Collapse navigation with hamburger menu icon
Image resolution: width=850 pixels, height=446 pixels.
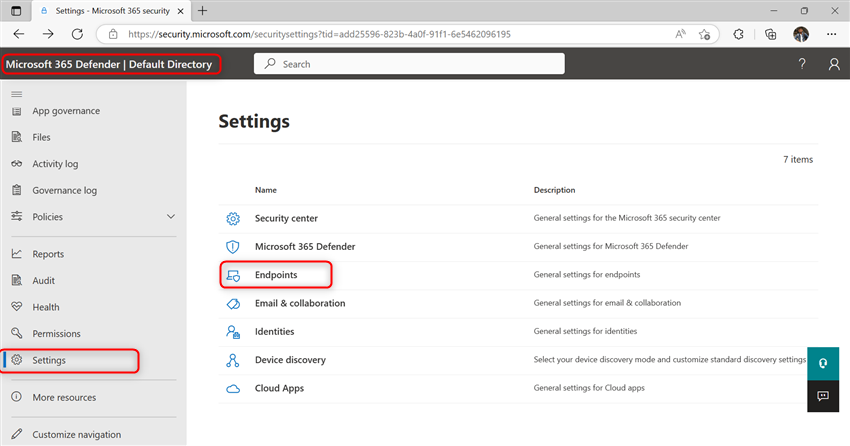tap(17, 94)
